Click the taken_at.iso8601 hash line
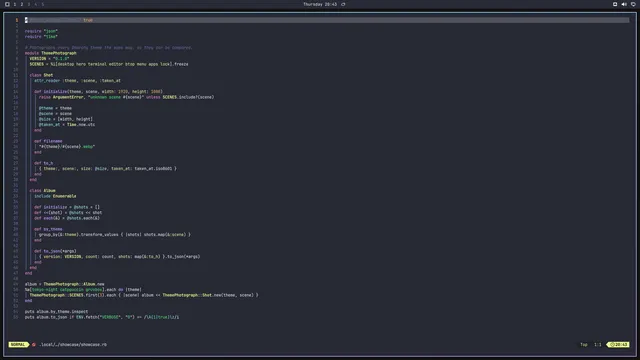This screenshot has height=360, width=640. pyautogui.click(x=108, y=169)
